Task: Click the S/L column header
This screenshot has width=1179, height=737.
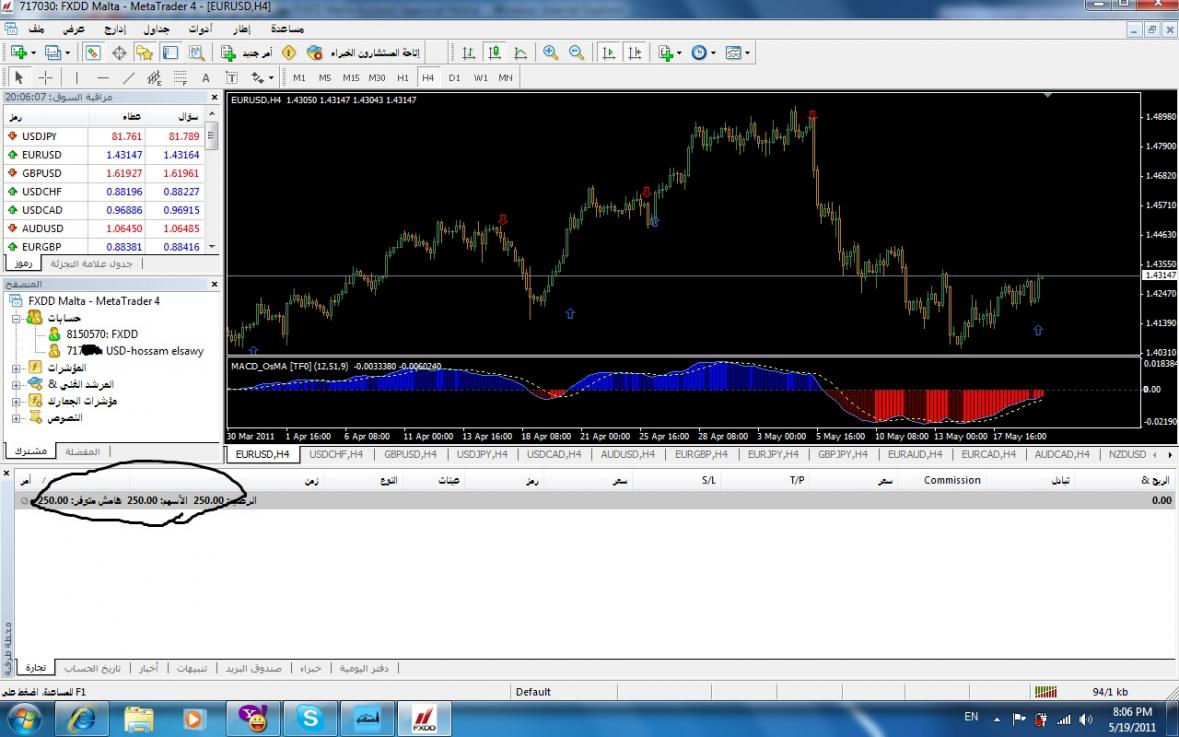Action: point(708,480)
